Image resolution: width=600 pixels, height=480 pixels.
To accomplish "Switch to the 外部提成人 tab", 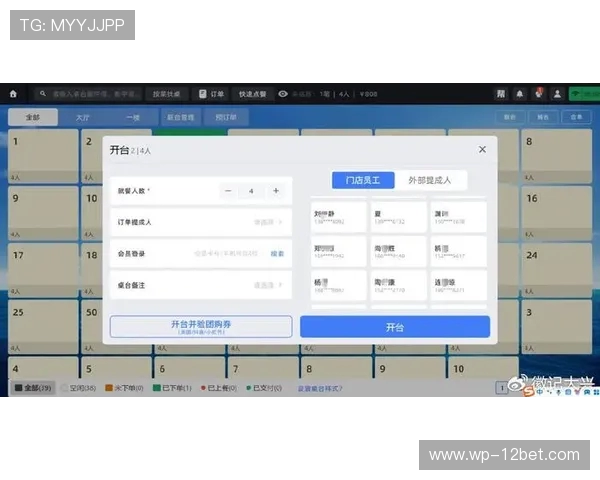I will pyautogui.click(x=430, y=180).
